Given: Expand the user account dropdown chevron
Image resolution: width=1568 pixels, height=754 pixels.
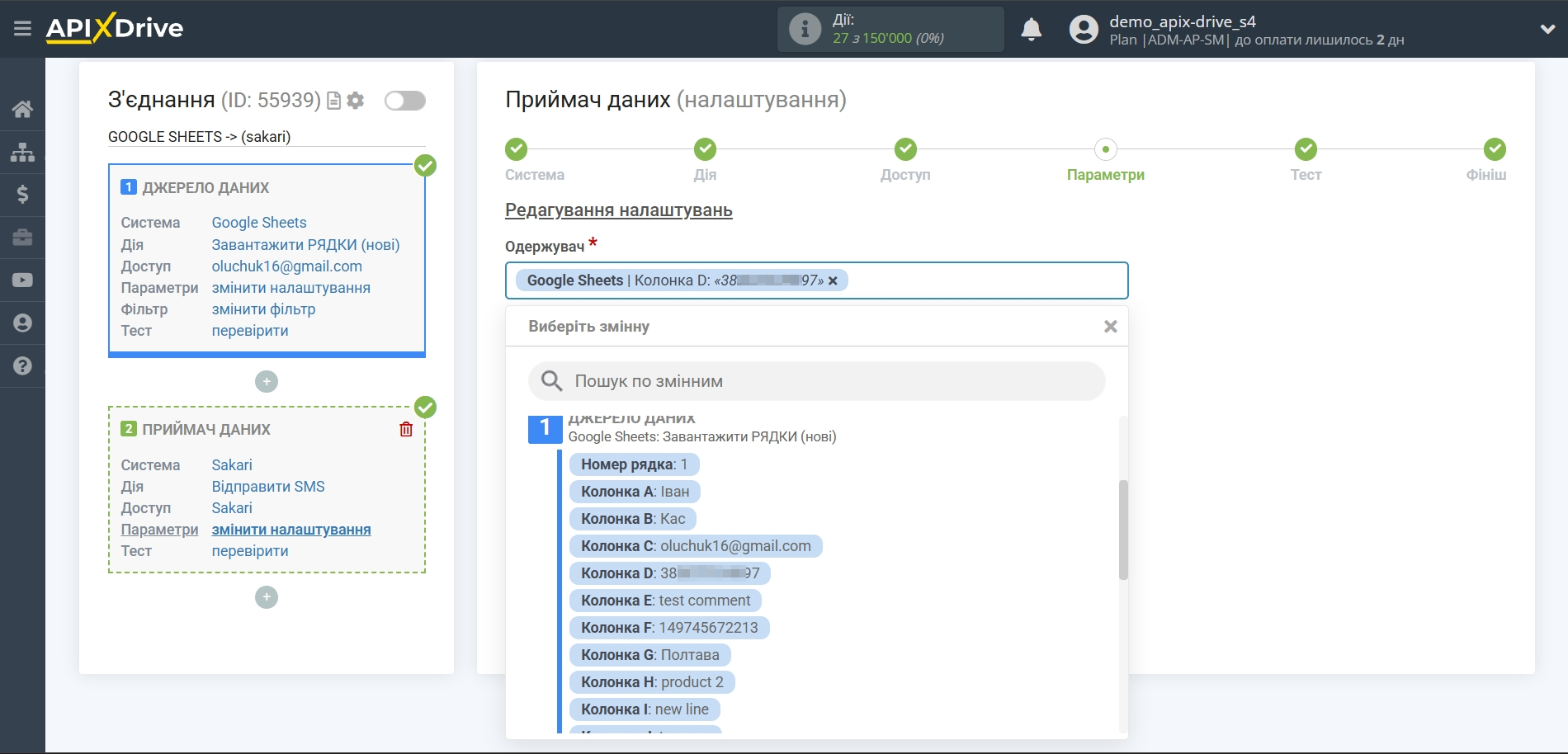Looking at the screenshot, I should click(1547, 30).
